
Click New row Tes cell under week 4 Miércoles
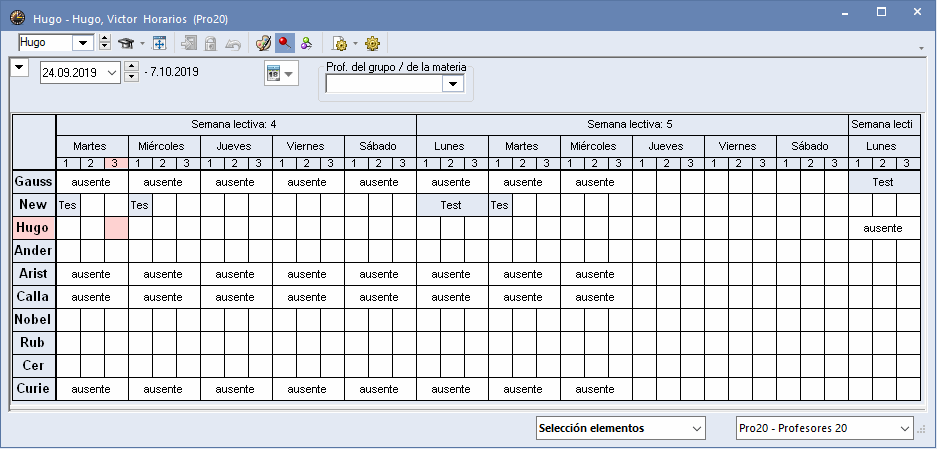pyautogui.click(x=140, y=204)
